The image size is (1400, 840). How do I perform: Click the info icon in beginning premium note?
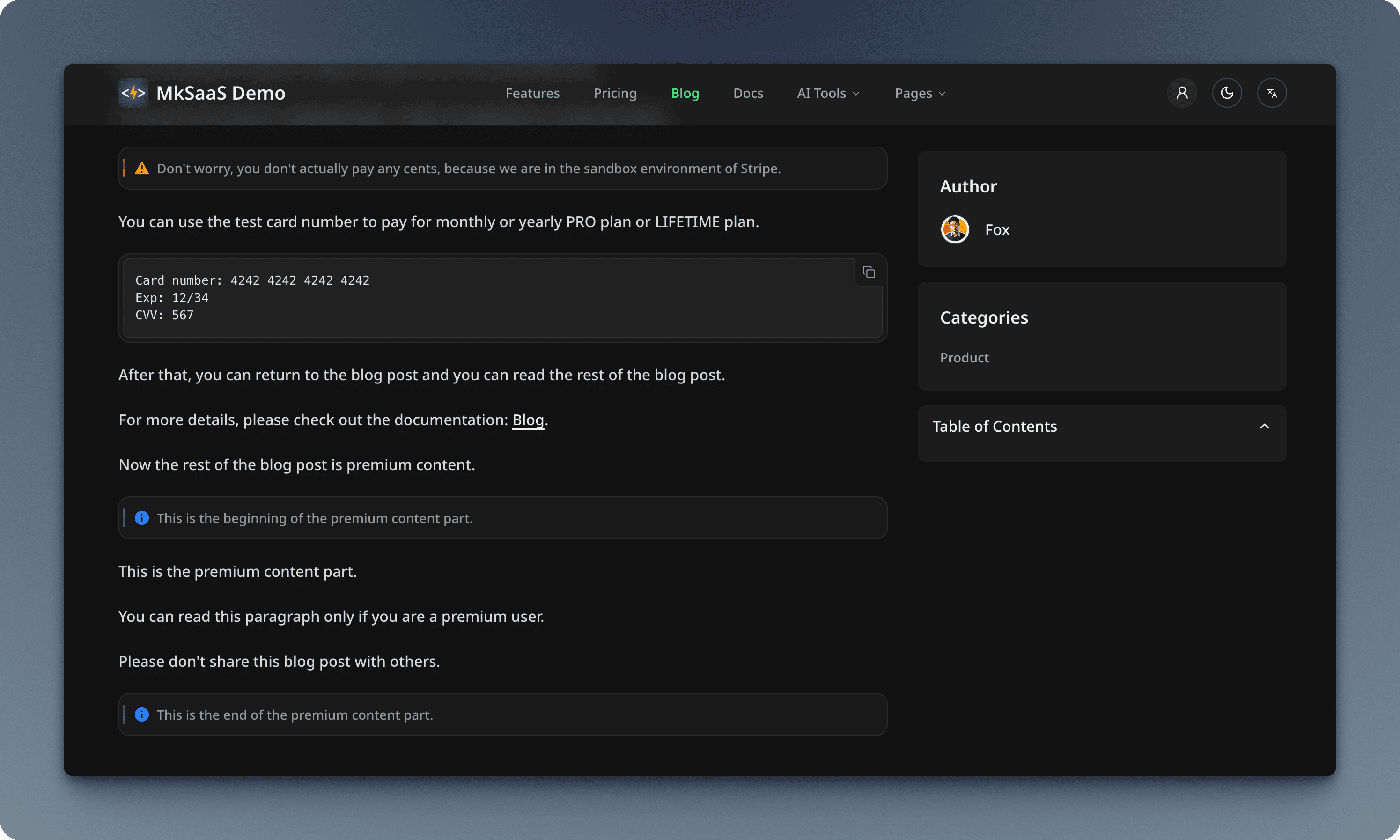coord(141,518)
